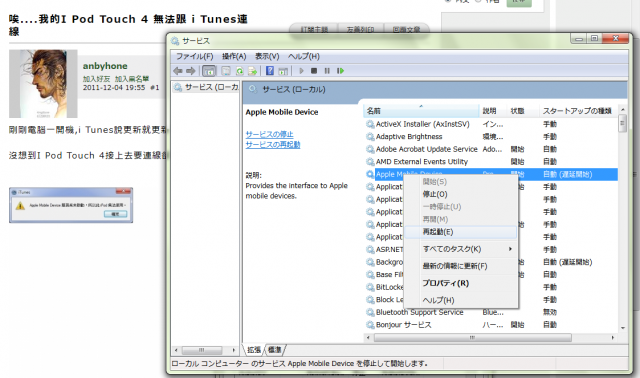The height and width of the screenshot is (378, 640).
Task: Click the service list vertical scrollbar up arrow
Action: (x=622, y=110)
